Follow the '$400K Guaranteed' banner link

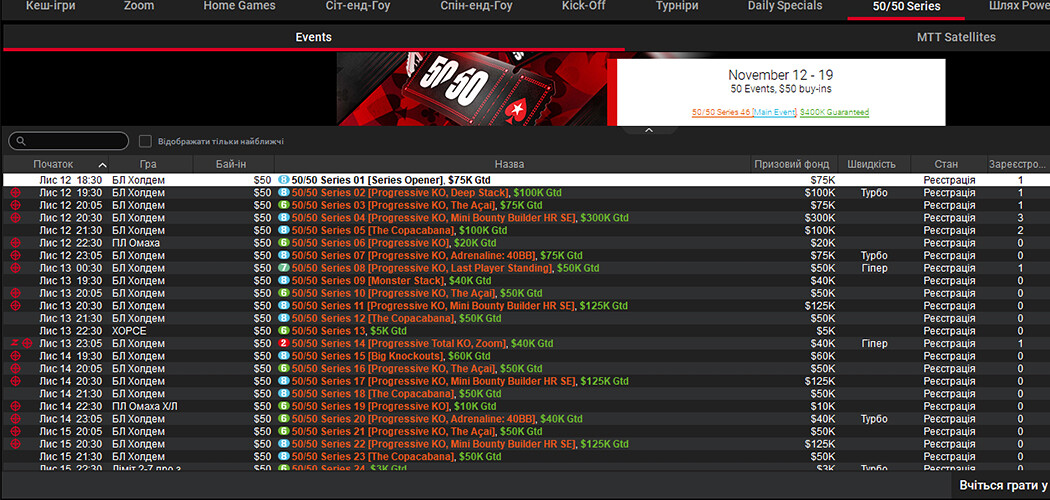click(834, 112)
